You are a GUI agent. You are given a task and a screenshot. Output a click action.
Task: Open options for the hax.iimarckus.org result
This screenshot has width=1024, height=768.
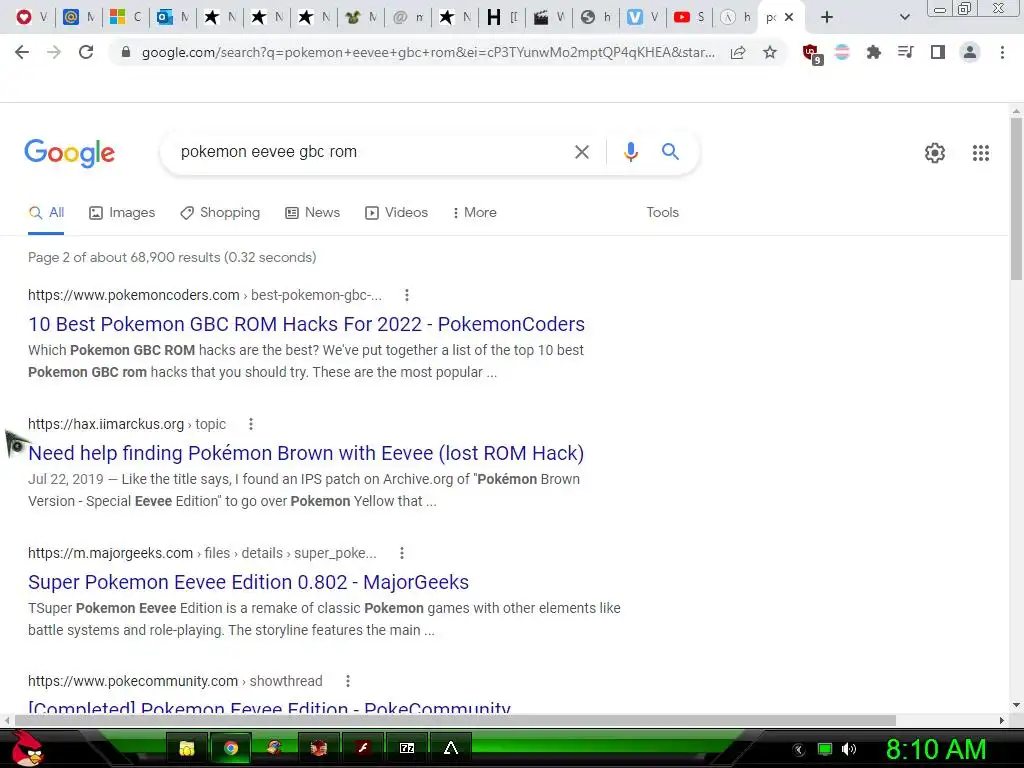(251, 424)
